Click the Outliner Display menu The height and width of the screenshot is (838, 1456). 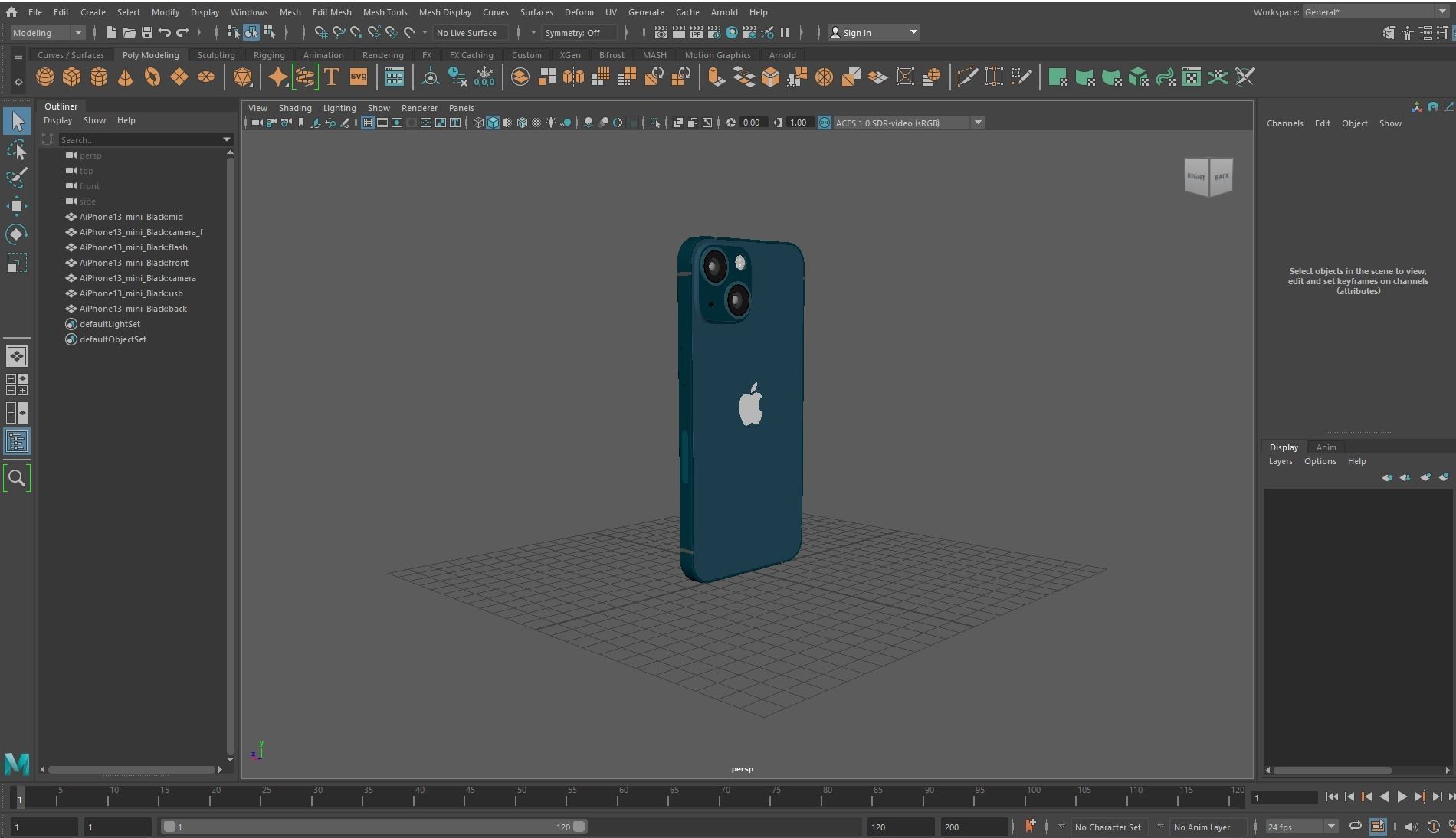point(57,120)
